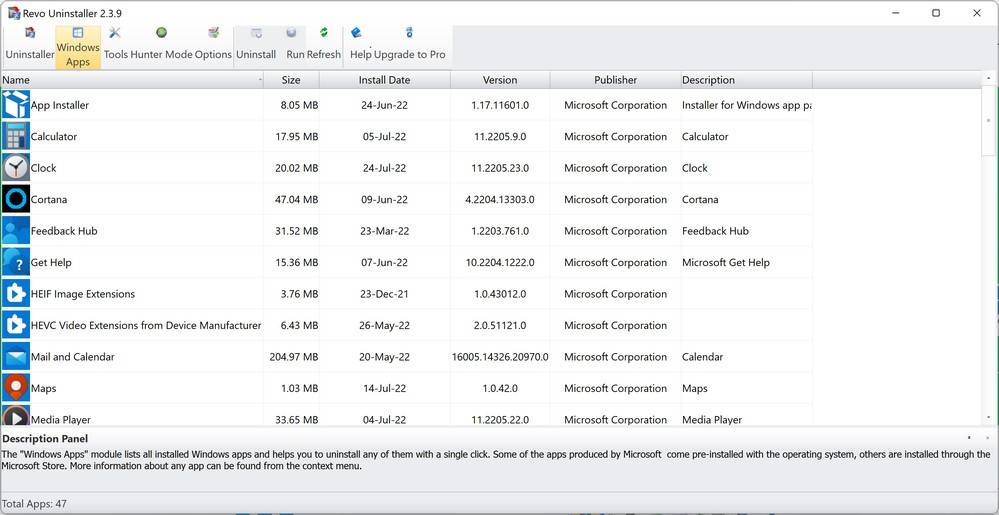This screenshot has height=515, width=999.
Task: Click the Run toolbar button
Action: 295,44
